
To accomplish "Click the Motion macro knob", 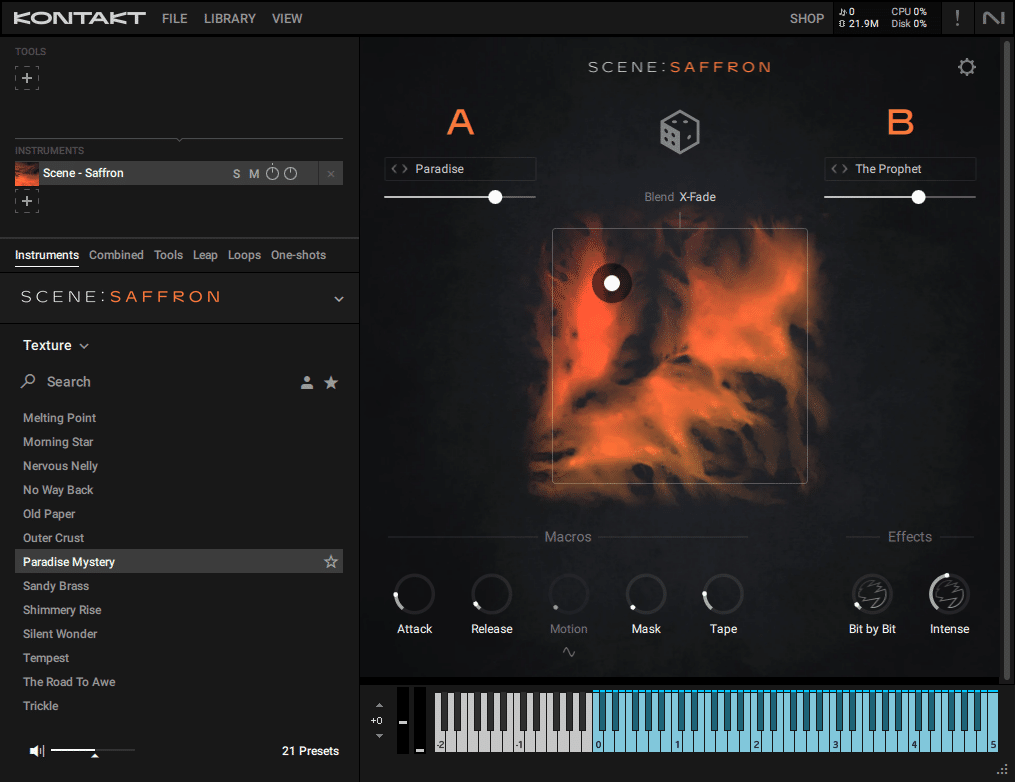I will pyautogui.click(x=568, y=594).
